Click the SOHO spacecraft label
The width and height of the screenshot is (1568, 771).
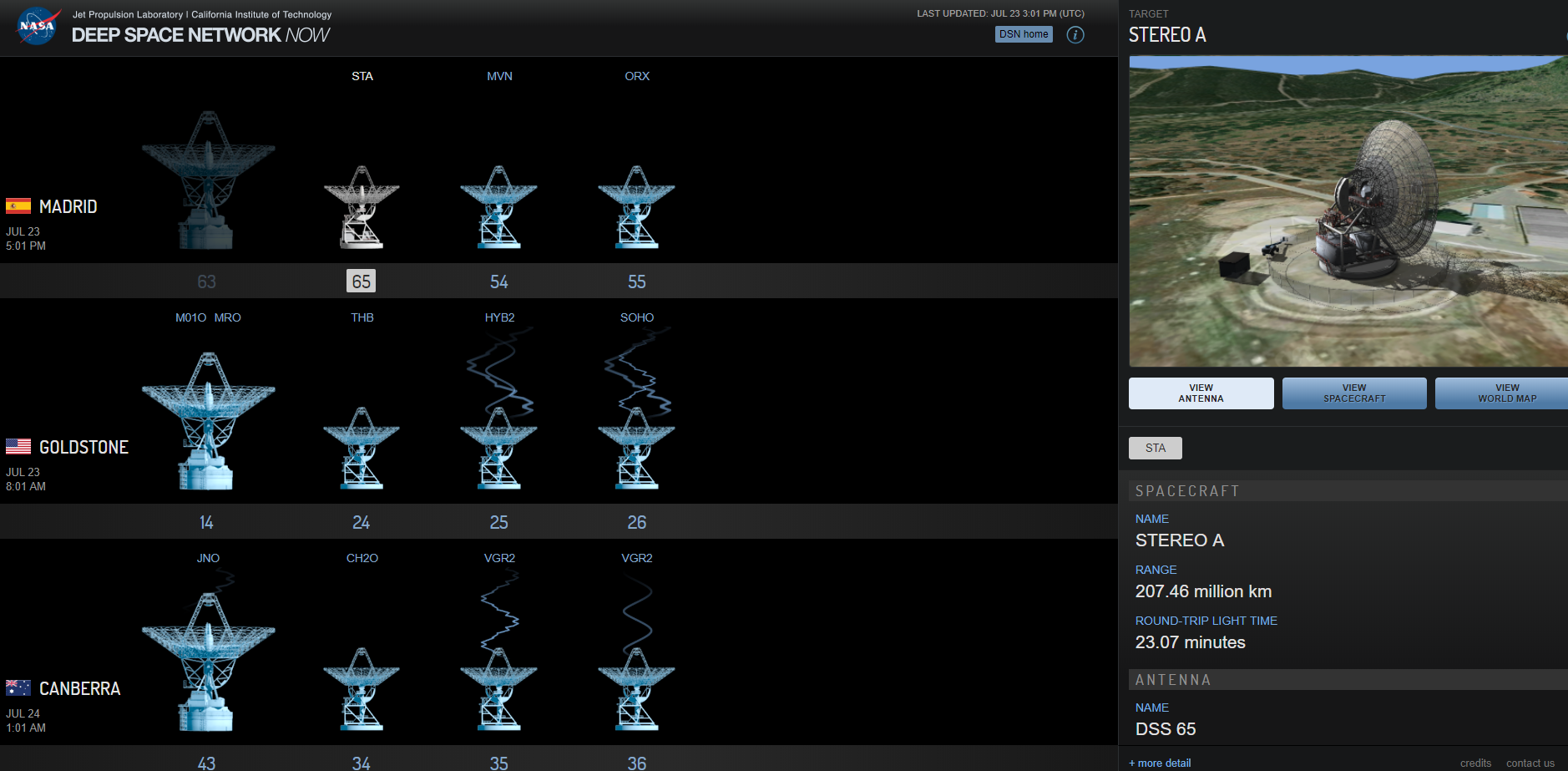637,317
